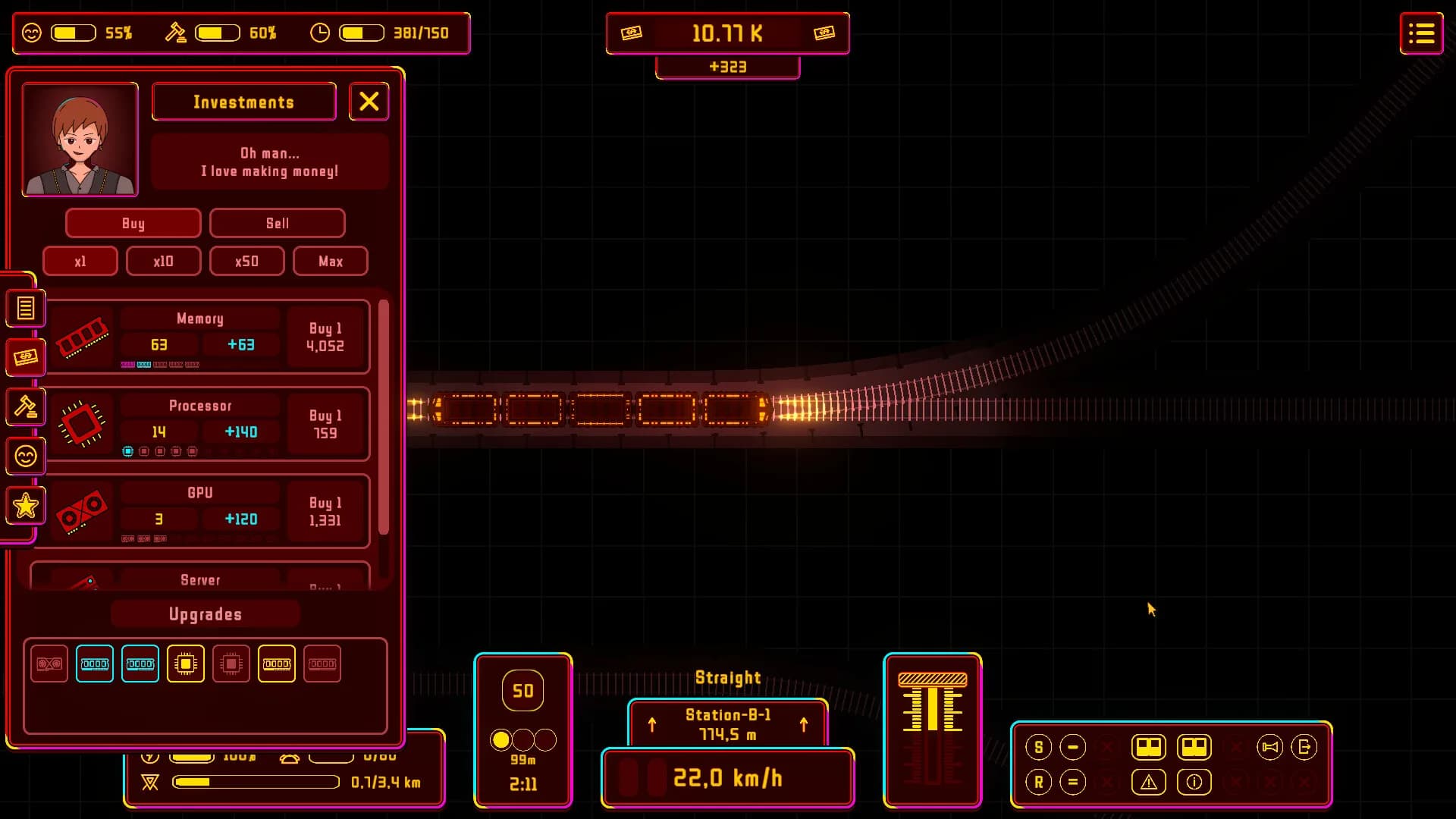This screenshot has height=819, width=1456.
Task: Select the dim red memory upgrade
Action: pyautogui.click(x=322, y=664)
